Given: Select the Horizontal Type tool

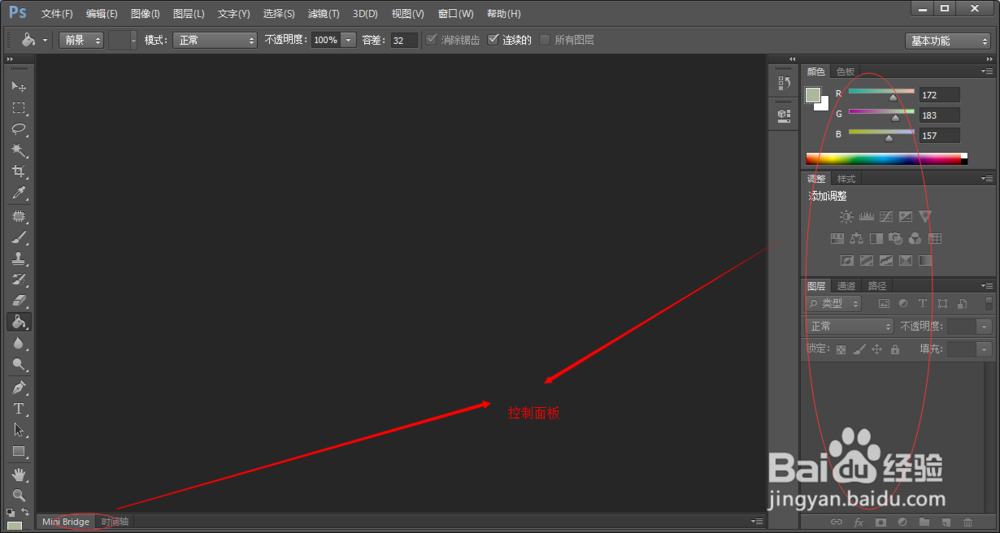Looking at the screenshot, I should 18,409.
